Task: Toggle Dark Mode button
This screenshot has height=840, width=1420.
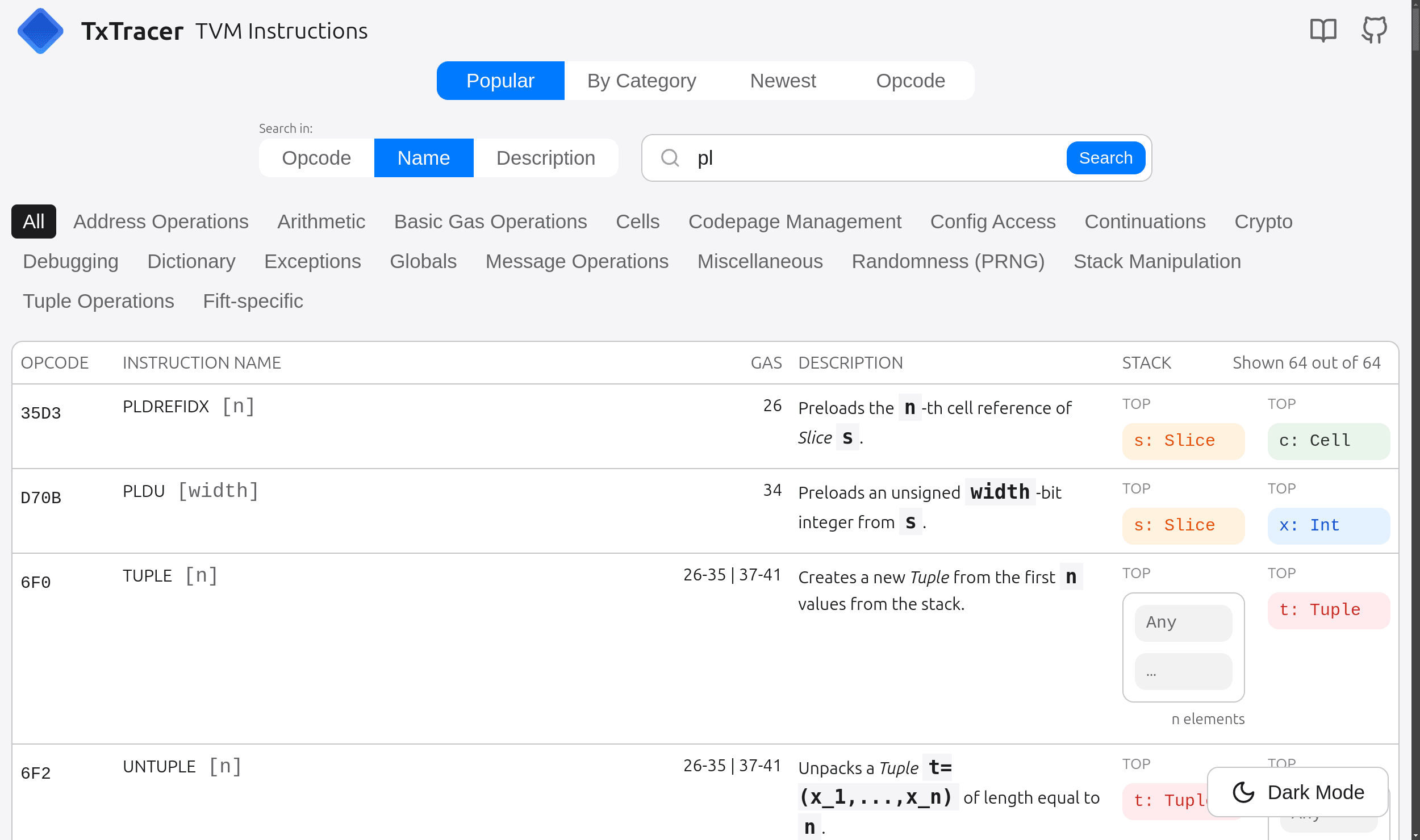Action: 1298,792
